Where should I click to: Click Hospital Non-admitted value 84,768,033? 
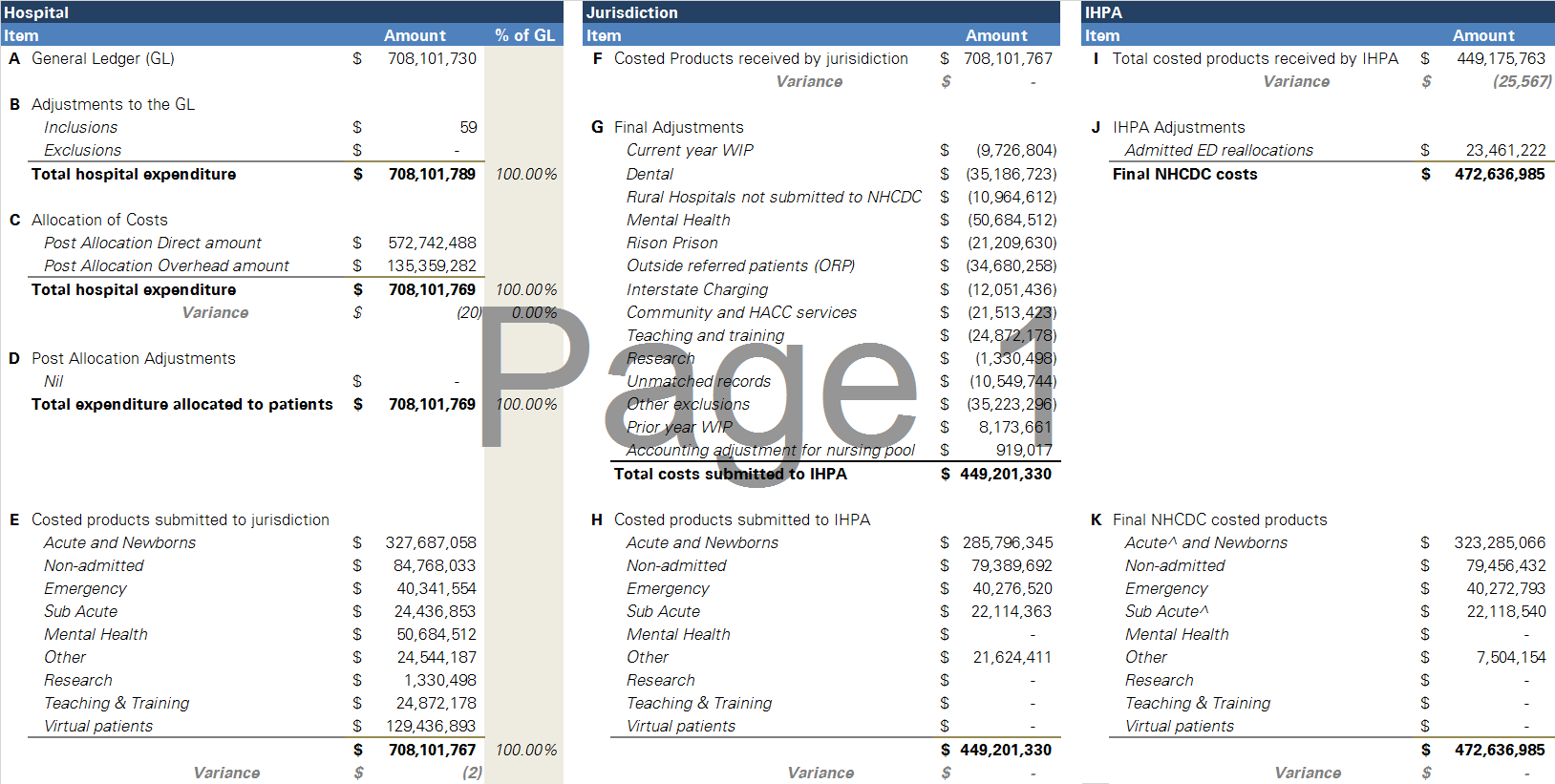[x=435, y=565]
